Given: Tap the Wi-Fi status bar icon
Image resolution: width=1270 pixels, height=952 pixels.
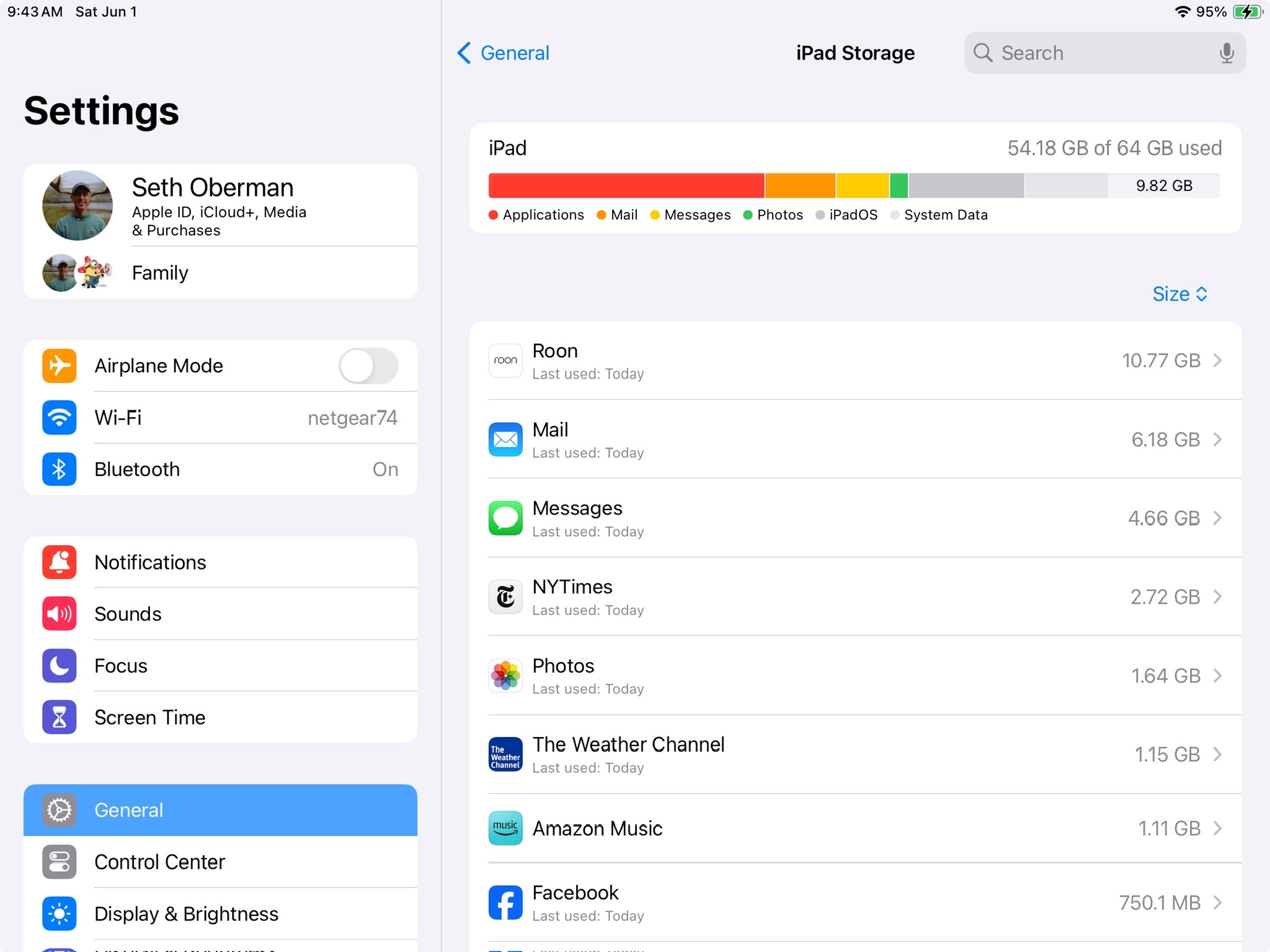Looking at the screenshot, I should point(1183,12).
